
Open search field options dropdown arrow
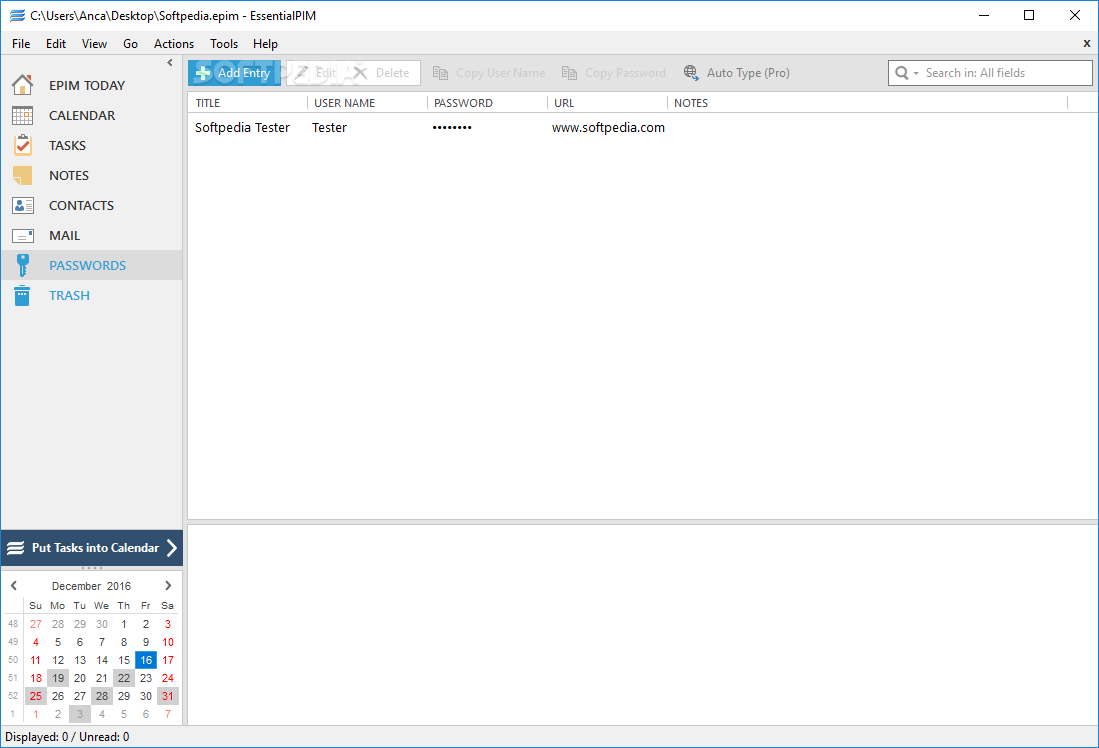click(x=916, y=74)
